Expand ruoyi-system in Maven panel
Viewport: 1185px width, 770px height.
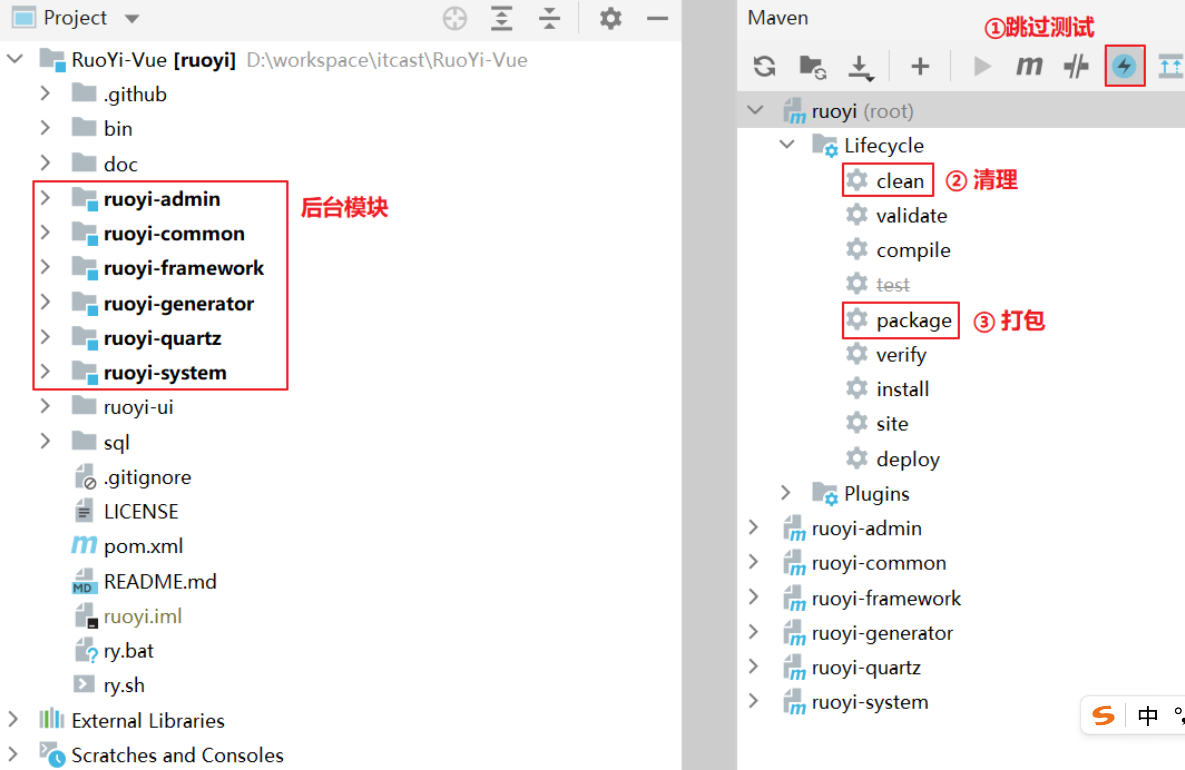tap(753, 701)
